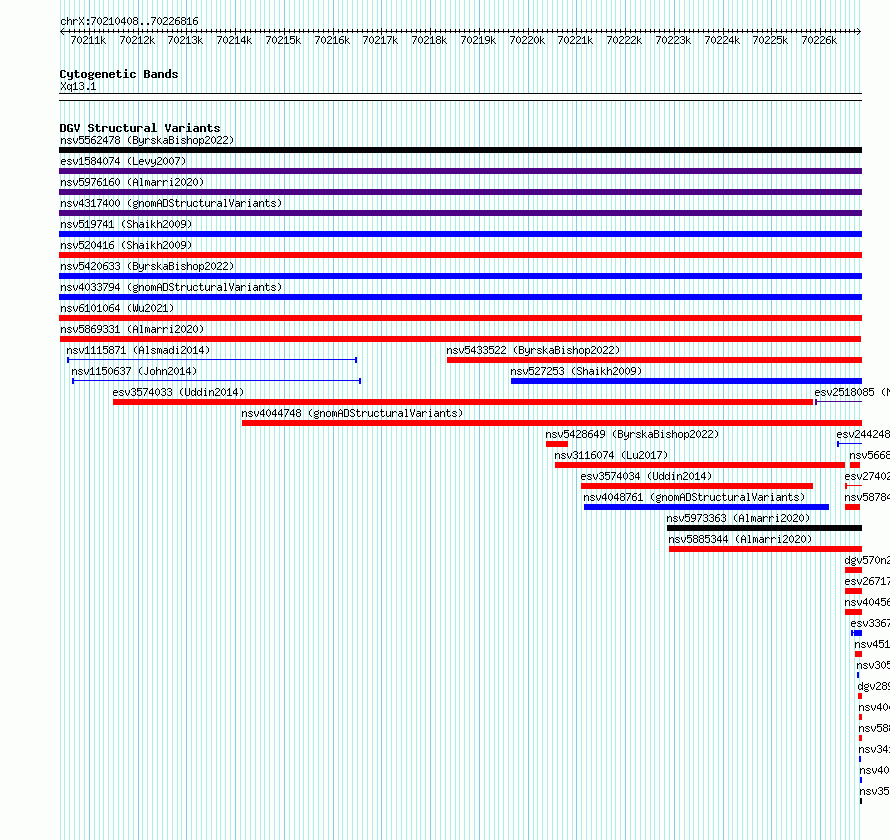Click the 70214k ruler tick label
Screen dimensions: 890x840
[x=234, y=40]
